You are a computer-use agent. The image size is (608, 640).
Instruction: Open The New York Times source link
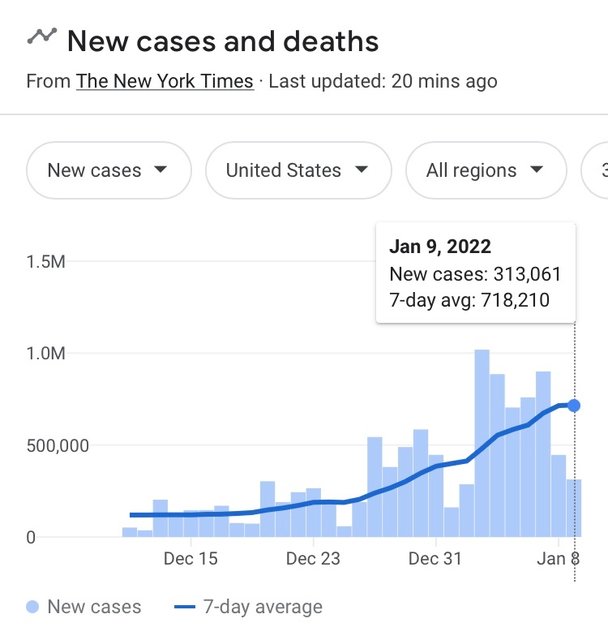point(164,81)
